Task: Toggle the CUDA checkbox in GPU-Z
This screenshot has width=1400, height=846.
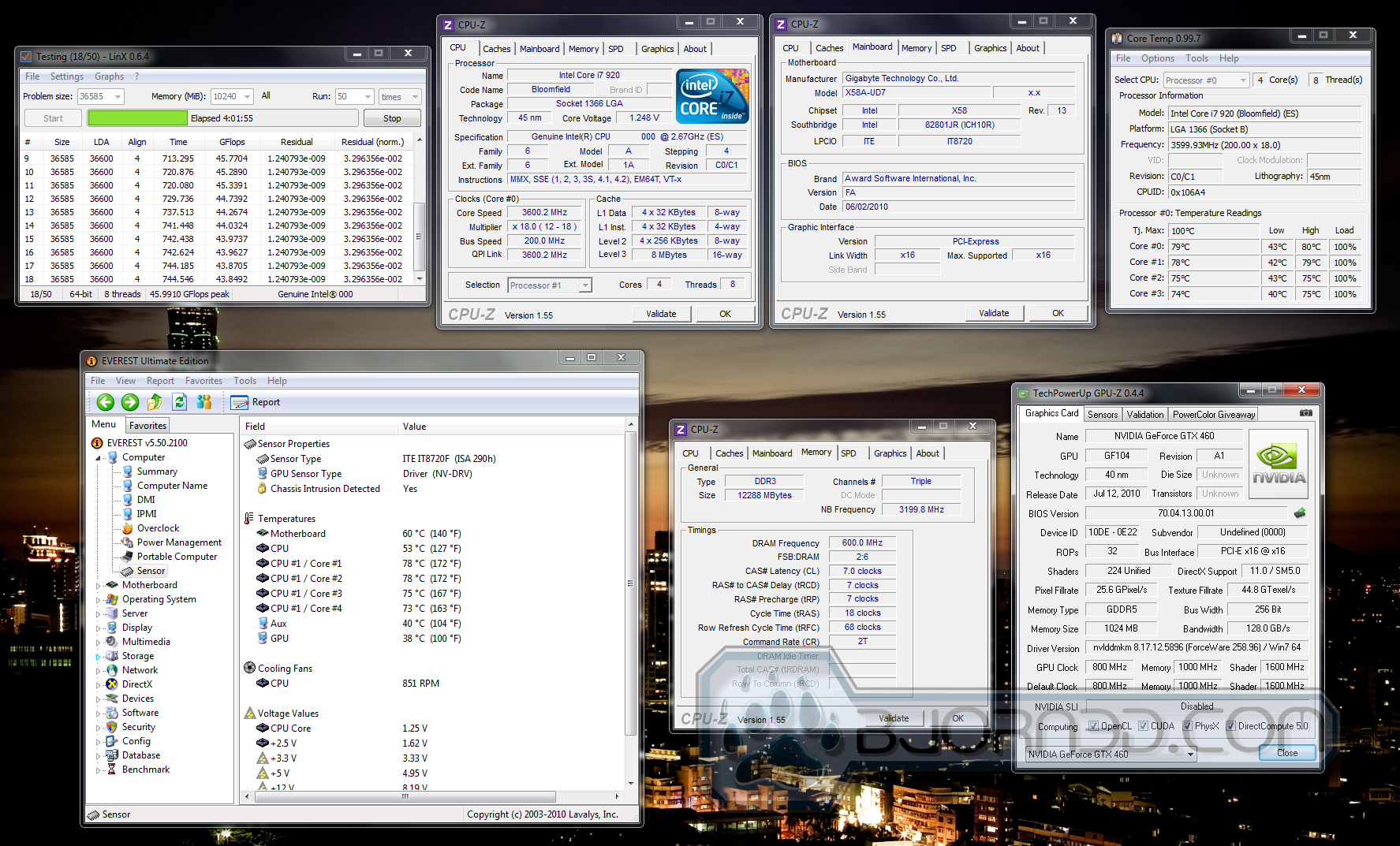Action: [1144, 726]
